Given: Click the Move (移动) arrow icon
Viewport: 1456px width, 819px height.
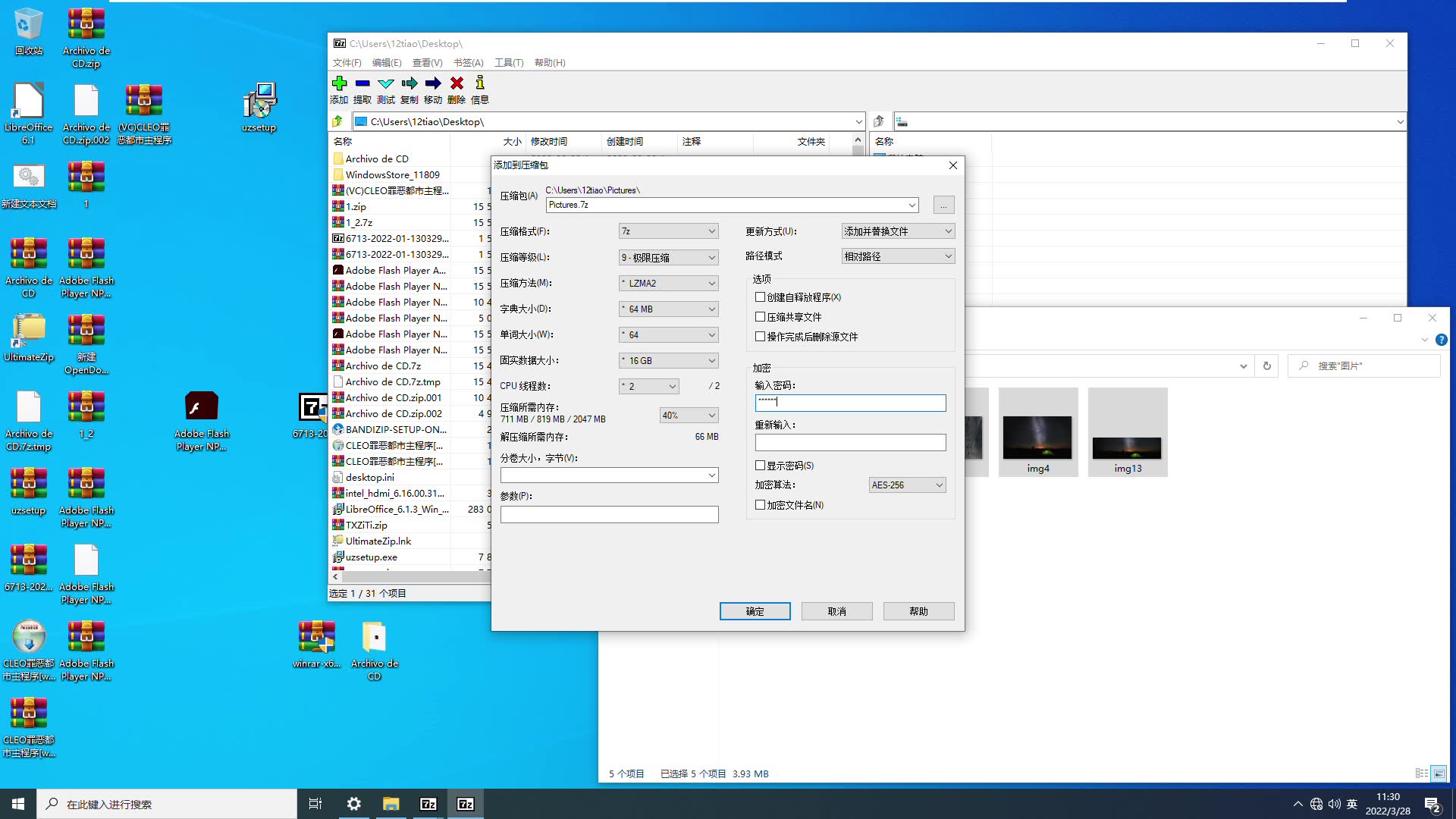Looking at the screenshot, I should (433, 83).
